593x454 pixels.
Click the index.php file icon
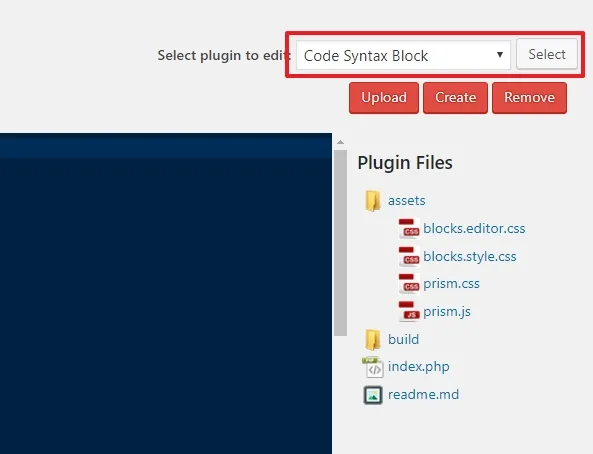[373, 367]
